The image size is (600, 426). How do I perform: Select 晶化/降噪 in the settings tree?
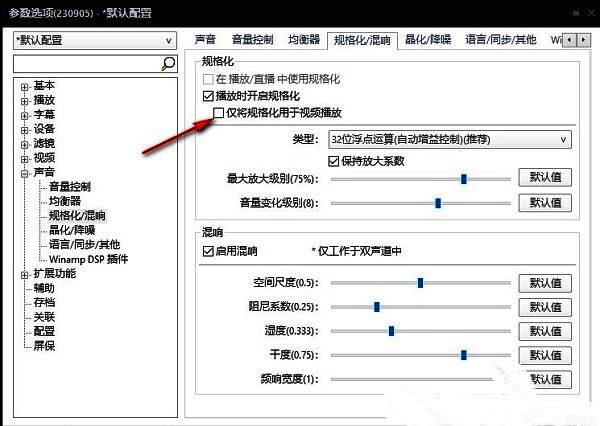(x=72, y=230)
